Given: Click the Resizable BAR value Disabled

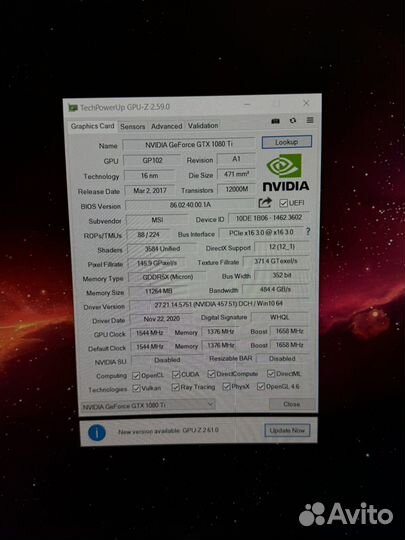Looking at the screenshot, I should [x=282, y=359].
